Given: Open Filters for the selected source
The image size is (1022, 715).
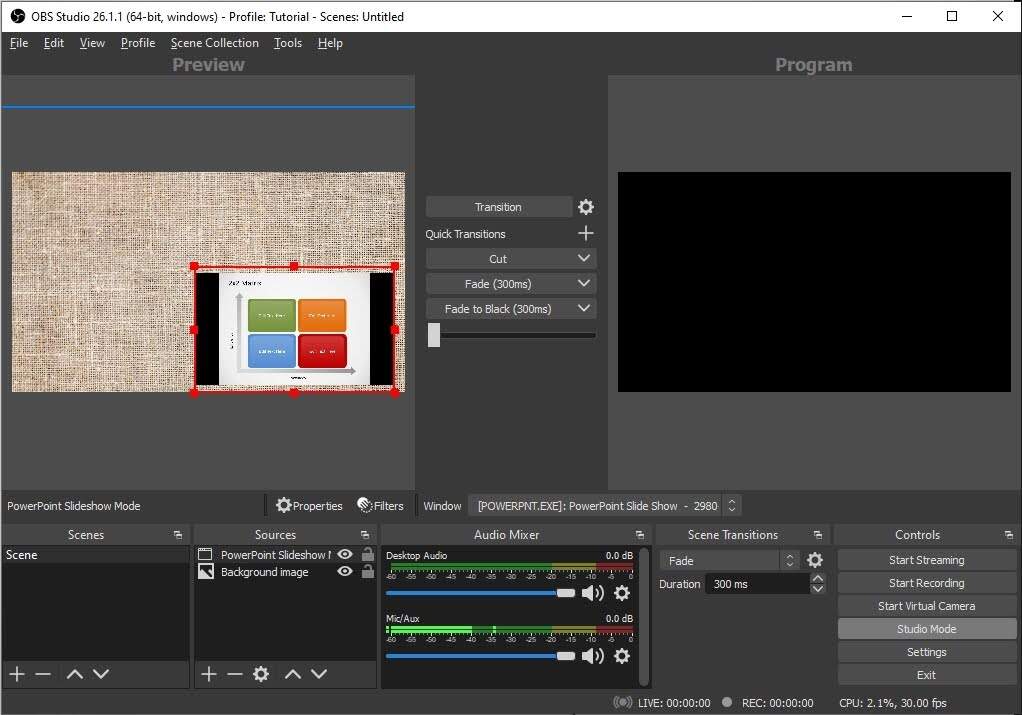Looking at the screenshot, I should [x=381, y=505].
